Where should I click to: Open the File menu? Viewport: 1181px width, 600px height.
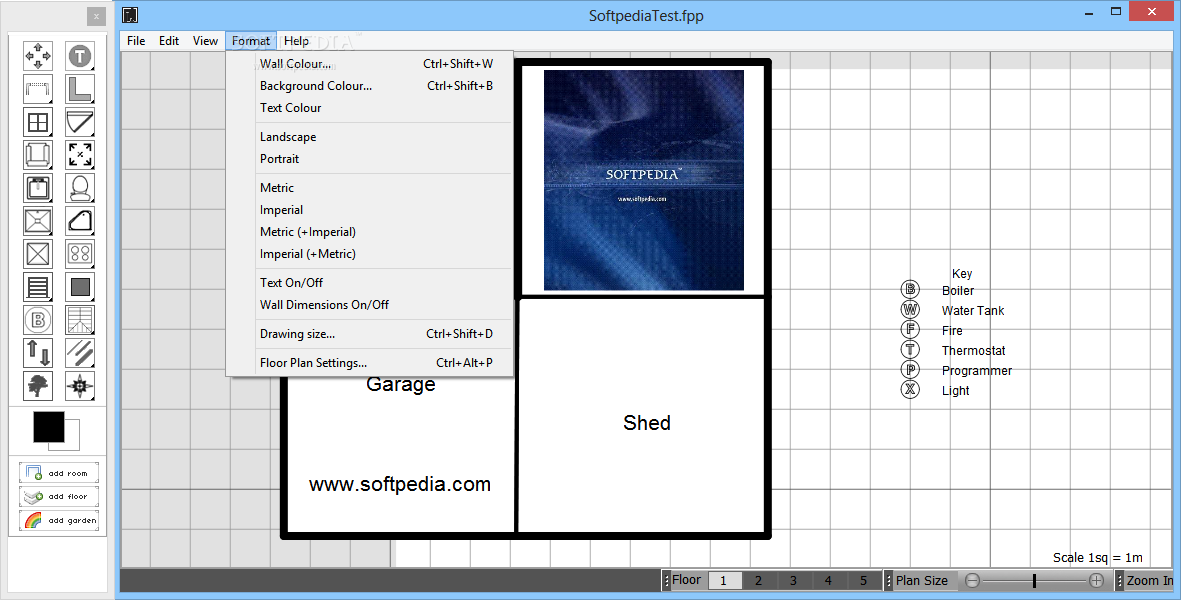[x=136, y=41]
